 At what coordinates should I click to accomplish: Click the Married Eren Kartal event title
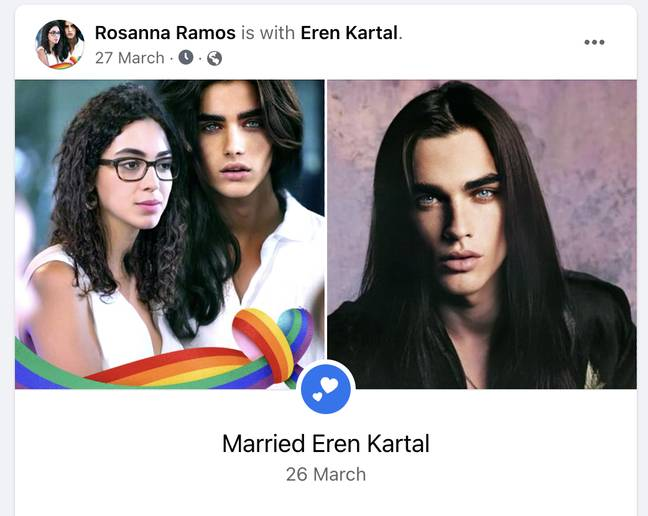326,443
